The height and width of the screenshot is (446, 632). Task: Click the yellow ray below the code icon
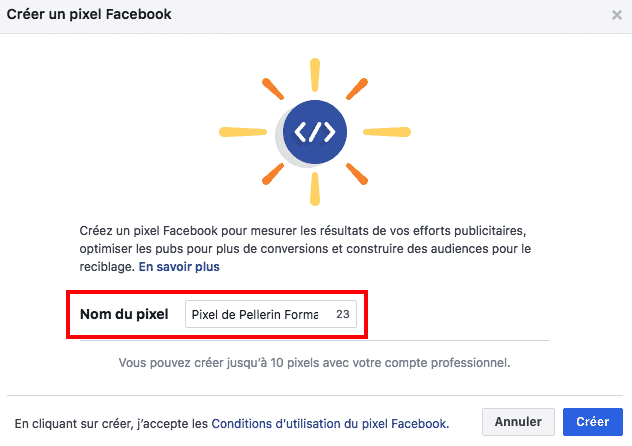(x=315, y=189)
